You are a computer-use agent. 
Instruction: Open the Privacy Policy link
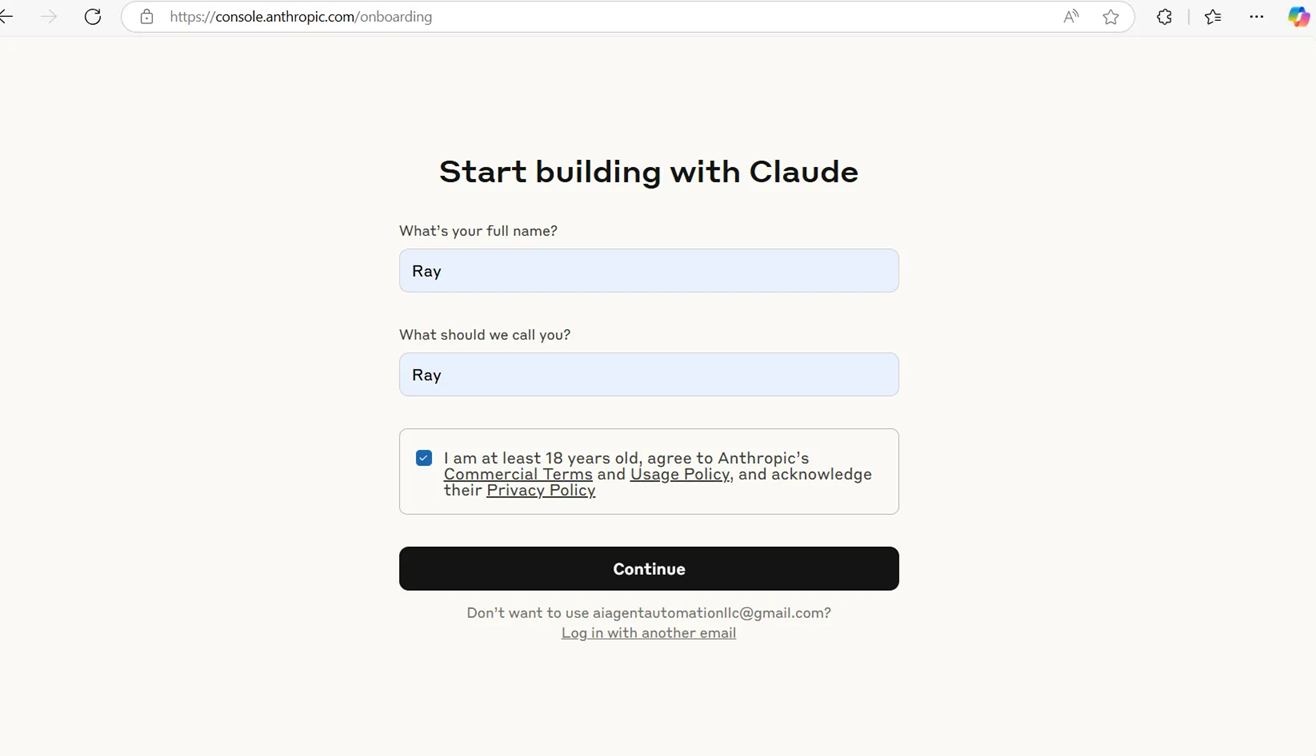pyautogui.click(x=541, y=490)
